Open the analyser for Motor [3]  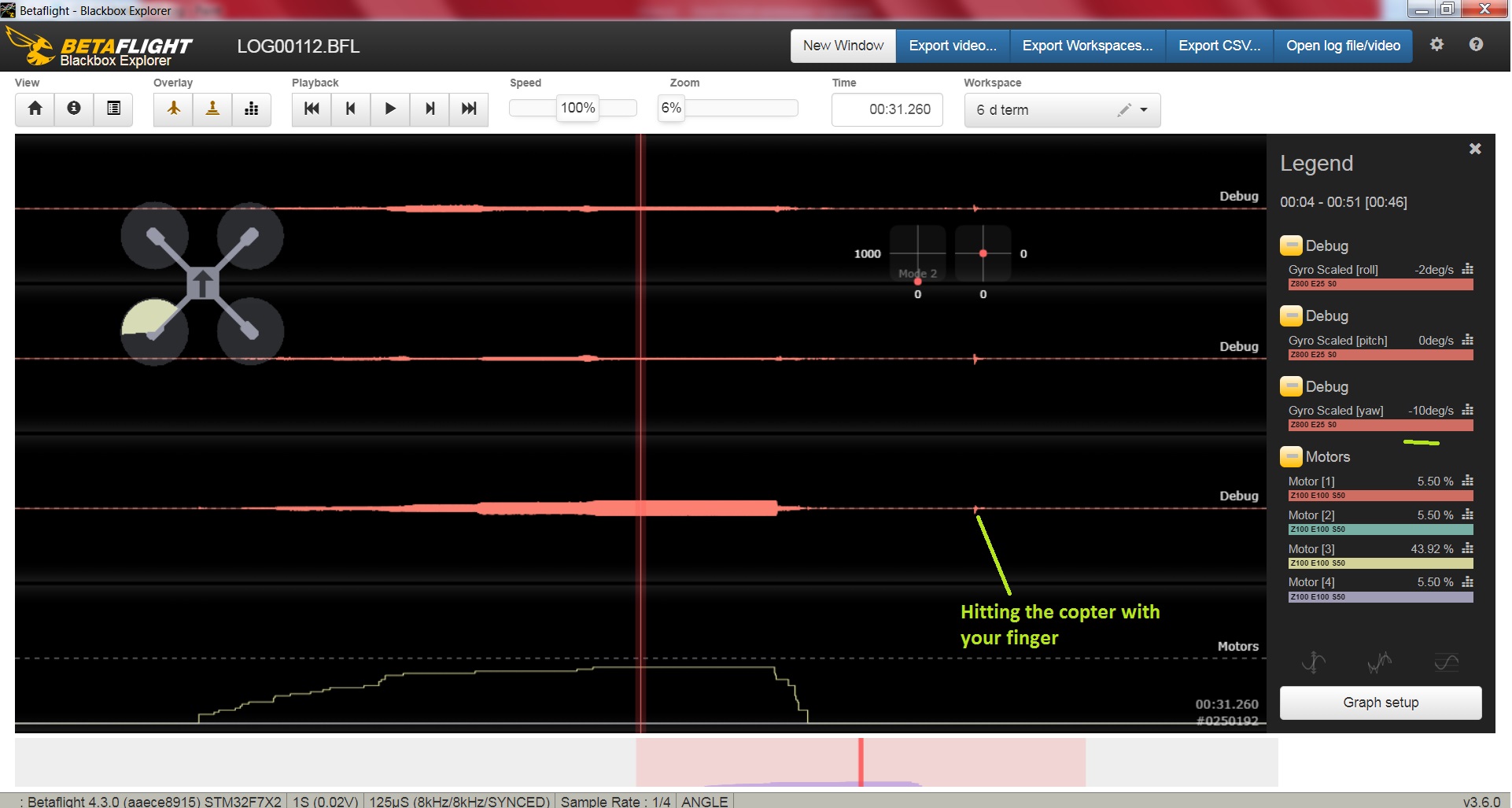coord(1468,548)
